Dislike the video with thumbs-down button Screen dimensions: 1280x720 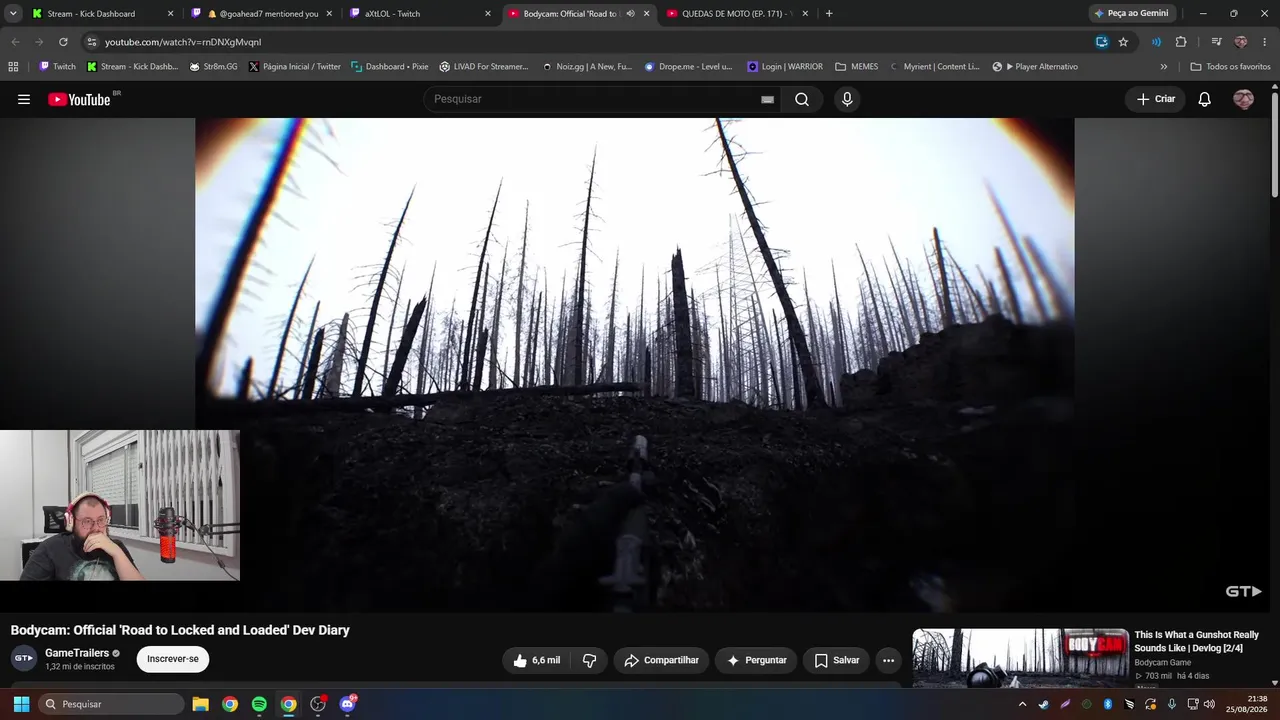[590, 660]
